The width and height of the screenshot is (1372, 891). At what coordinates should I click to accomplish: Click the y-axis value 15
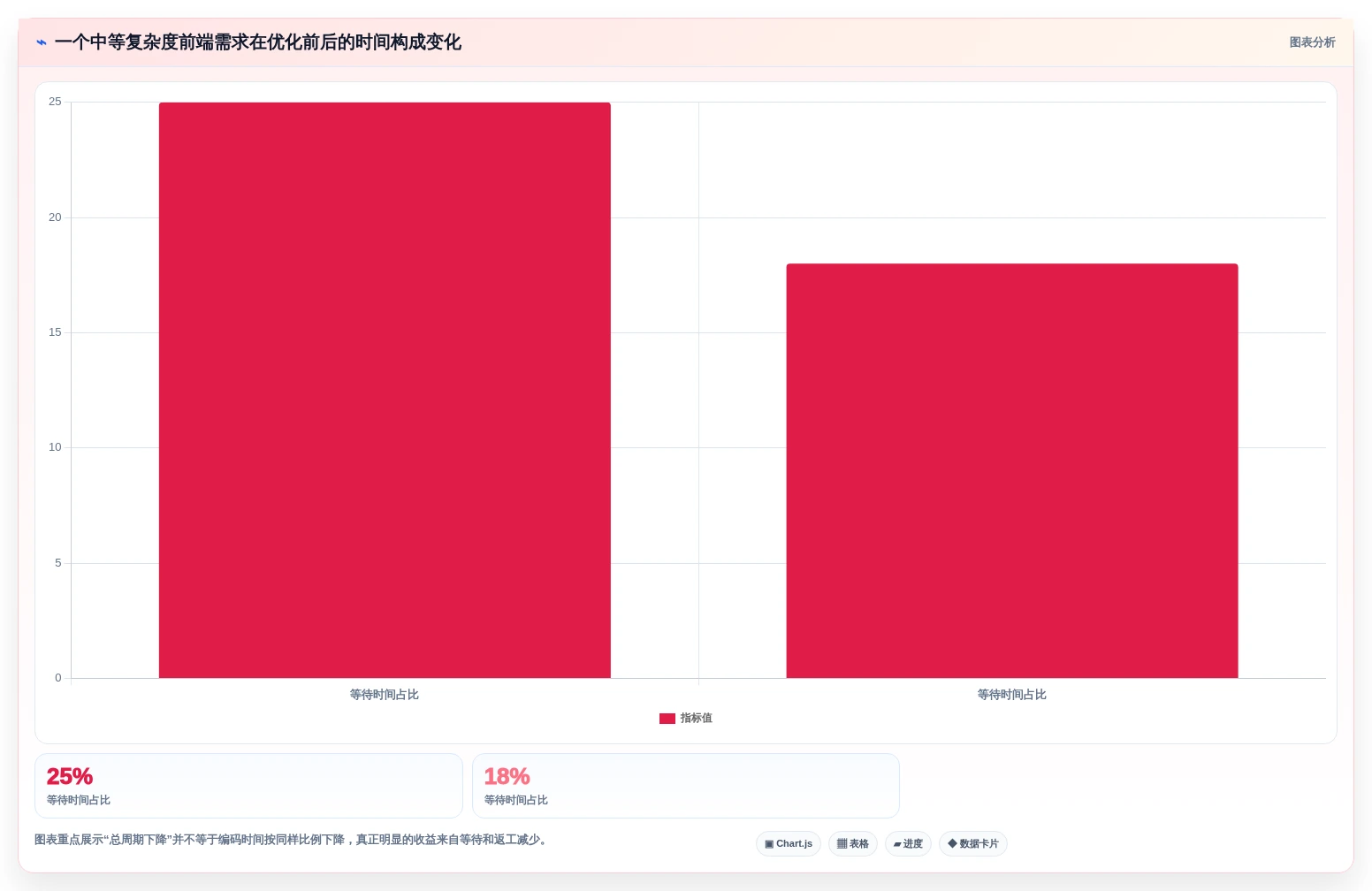click(55, 332)
